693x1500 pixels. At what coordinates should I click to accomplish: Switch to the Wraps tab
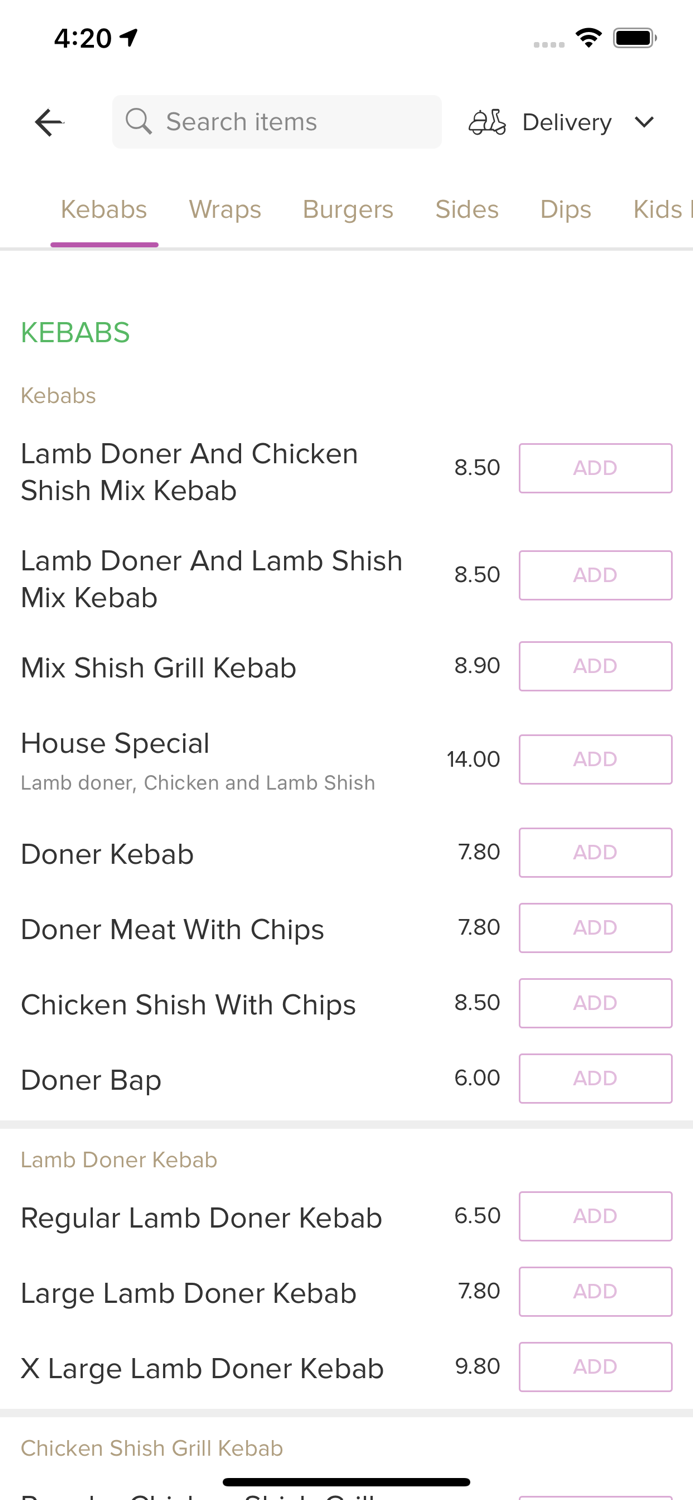tap(225, 209)
